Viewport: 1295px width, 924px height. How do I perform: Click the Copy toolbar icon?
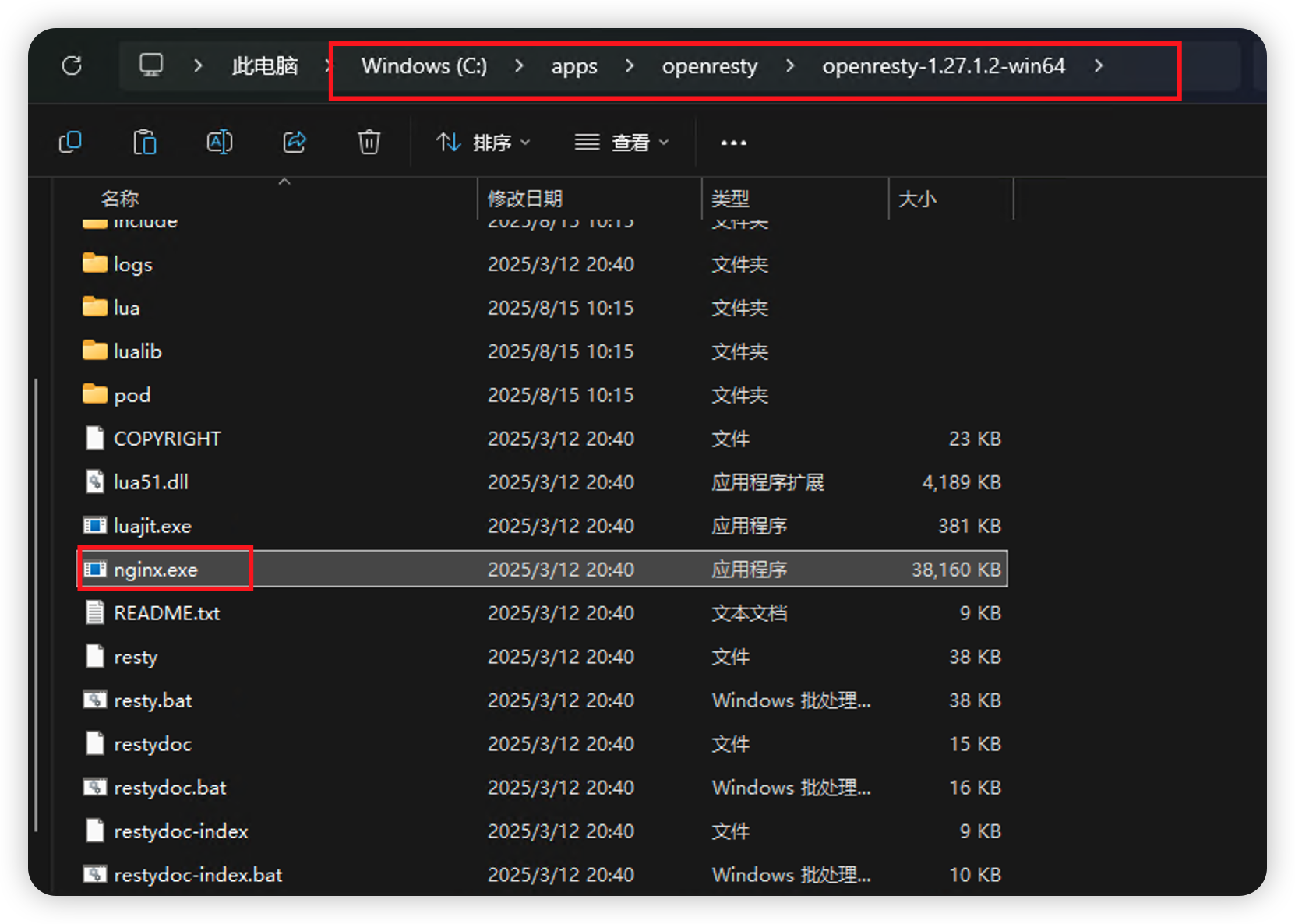coord(70,143)
